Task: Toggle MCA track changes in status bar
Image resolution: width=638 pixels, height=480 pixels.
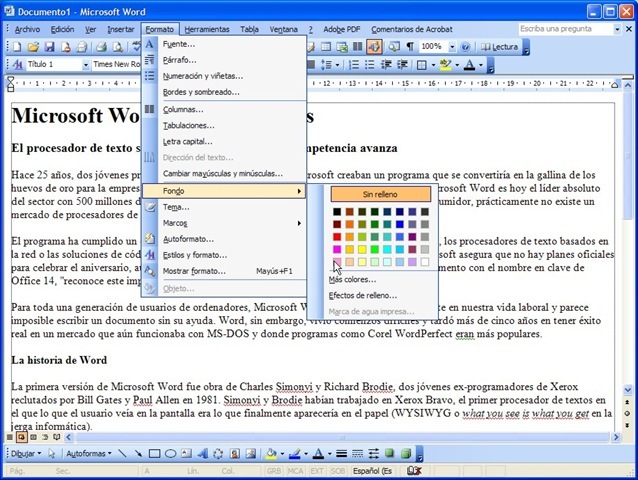Action: click(295, 471)
